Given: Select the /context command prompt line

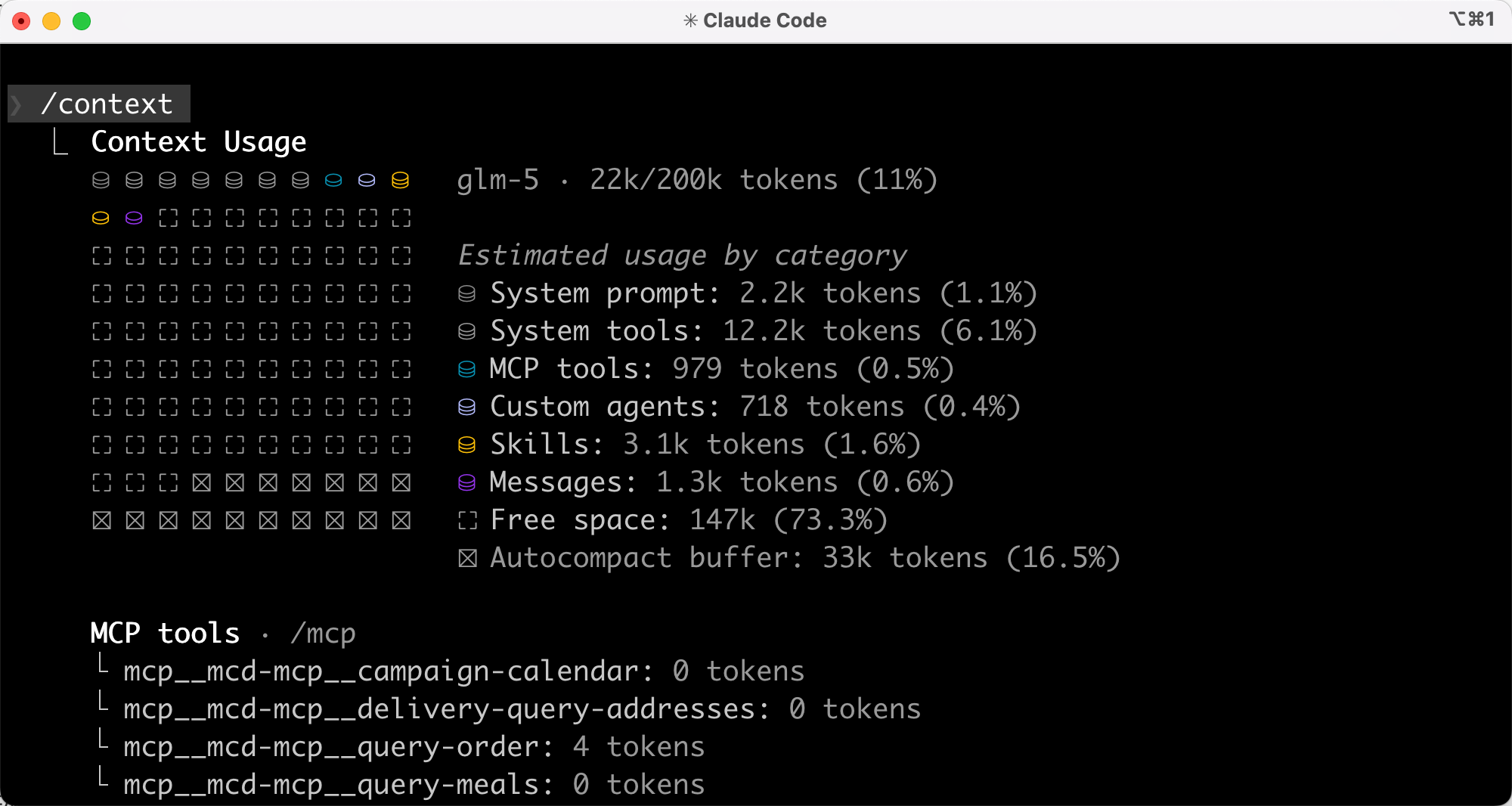Looking at the screenshot, I should (107, 104).
